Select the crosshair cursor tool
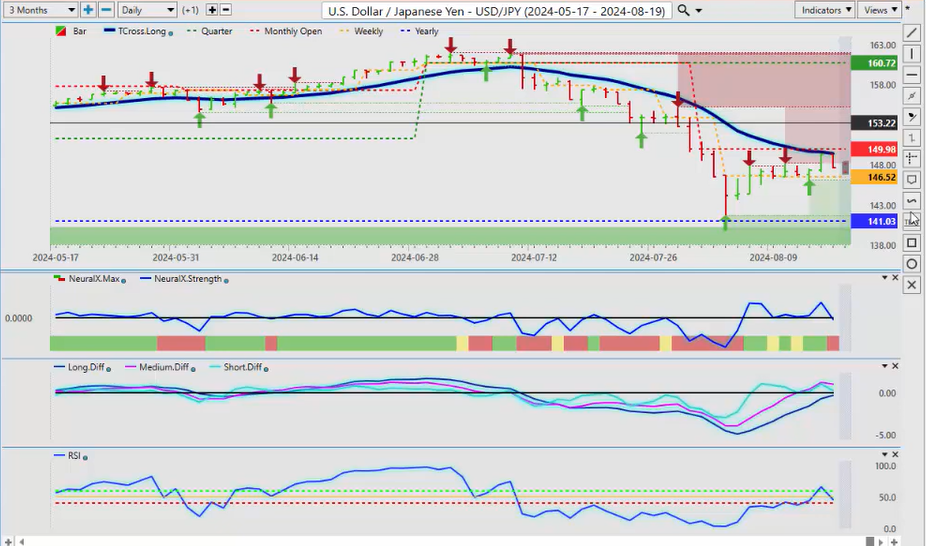The height and width of the screenshot is (546, 926). coord(911,159)
